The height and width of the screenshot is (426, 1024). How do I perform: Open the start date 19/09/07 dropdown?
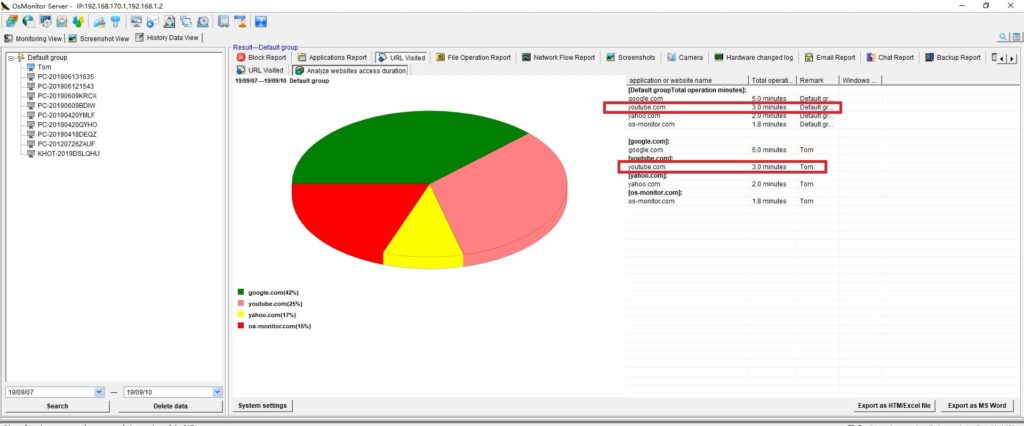(x=99, y=392)
